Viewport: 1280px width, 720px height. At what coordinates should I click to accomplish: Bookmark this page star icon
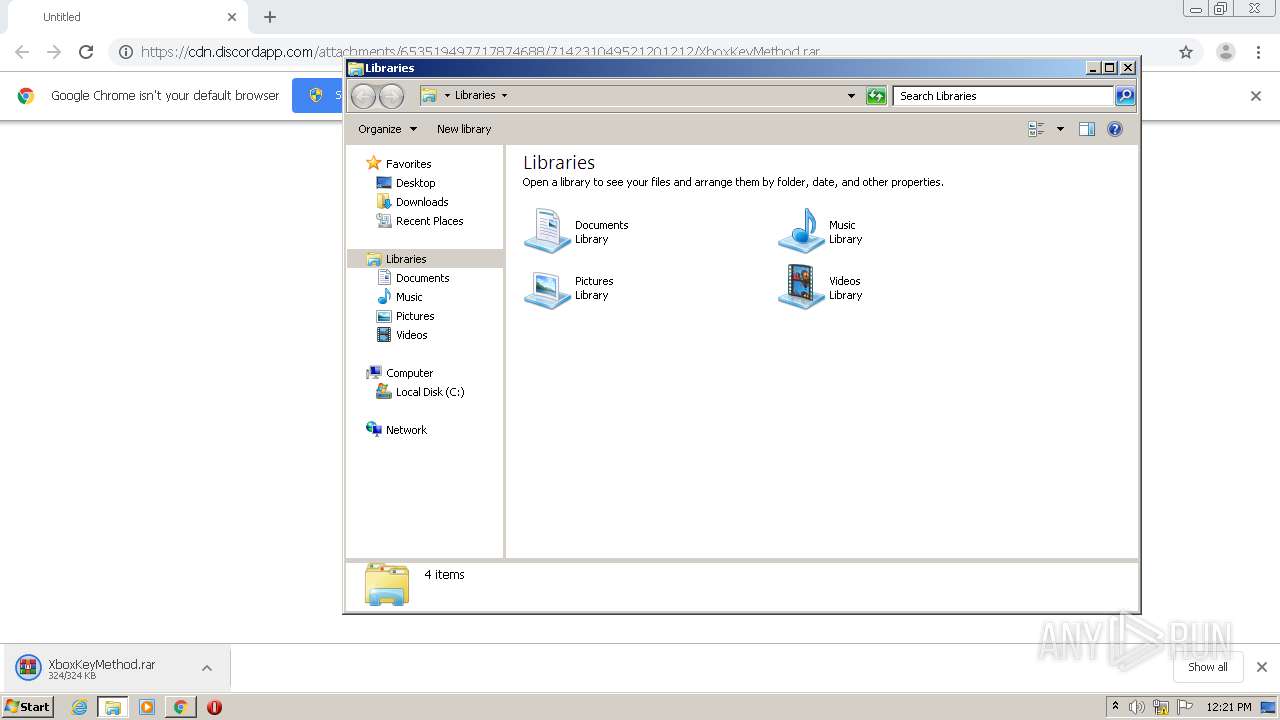[x=1186, y=52]
